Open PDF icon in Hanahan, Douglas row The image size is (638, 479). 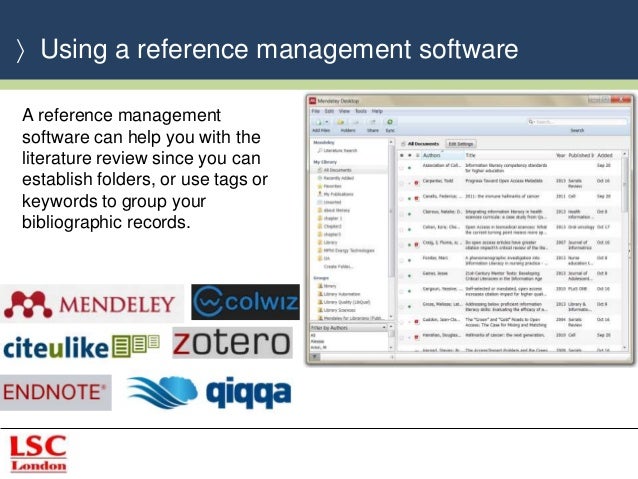[x=417, y=337]
